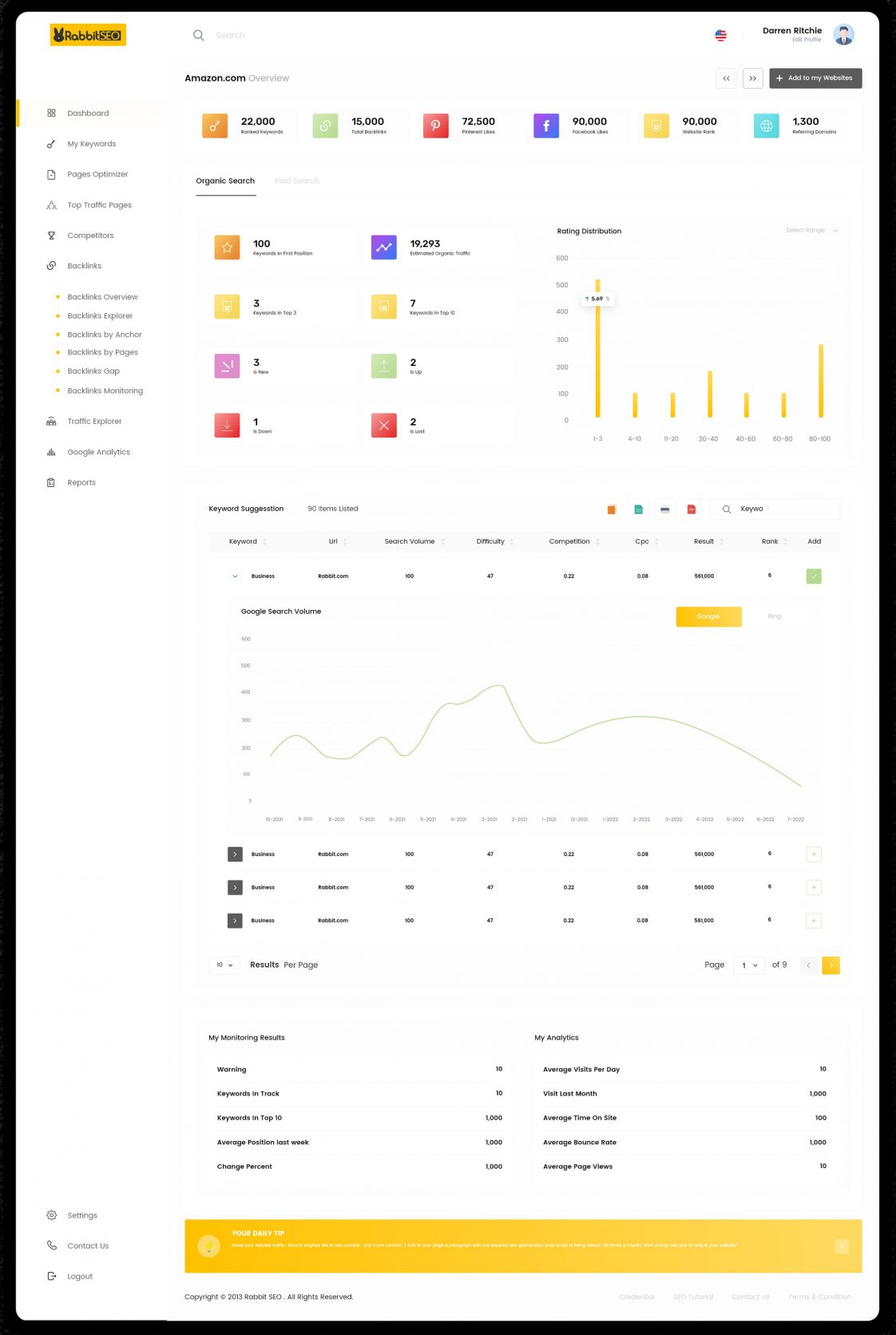
Task: Click the keyword table search field
Action: 775,509
